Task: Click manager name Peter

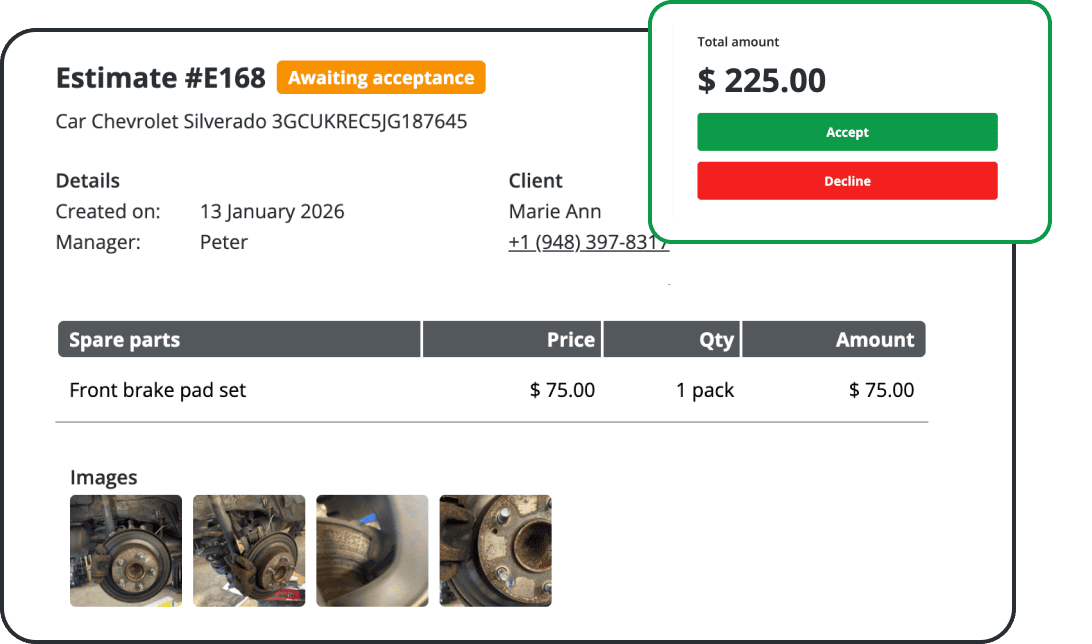Action: tap(223, 242)
